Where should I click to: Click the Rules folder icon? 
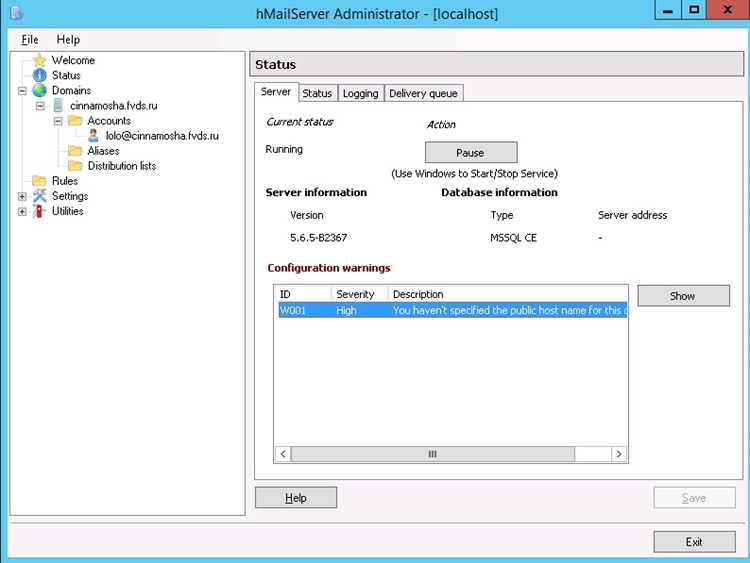click(x=39, y=180)
